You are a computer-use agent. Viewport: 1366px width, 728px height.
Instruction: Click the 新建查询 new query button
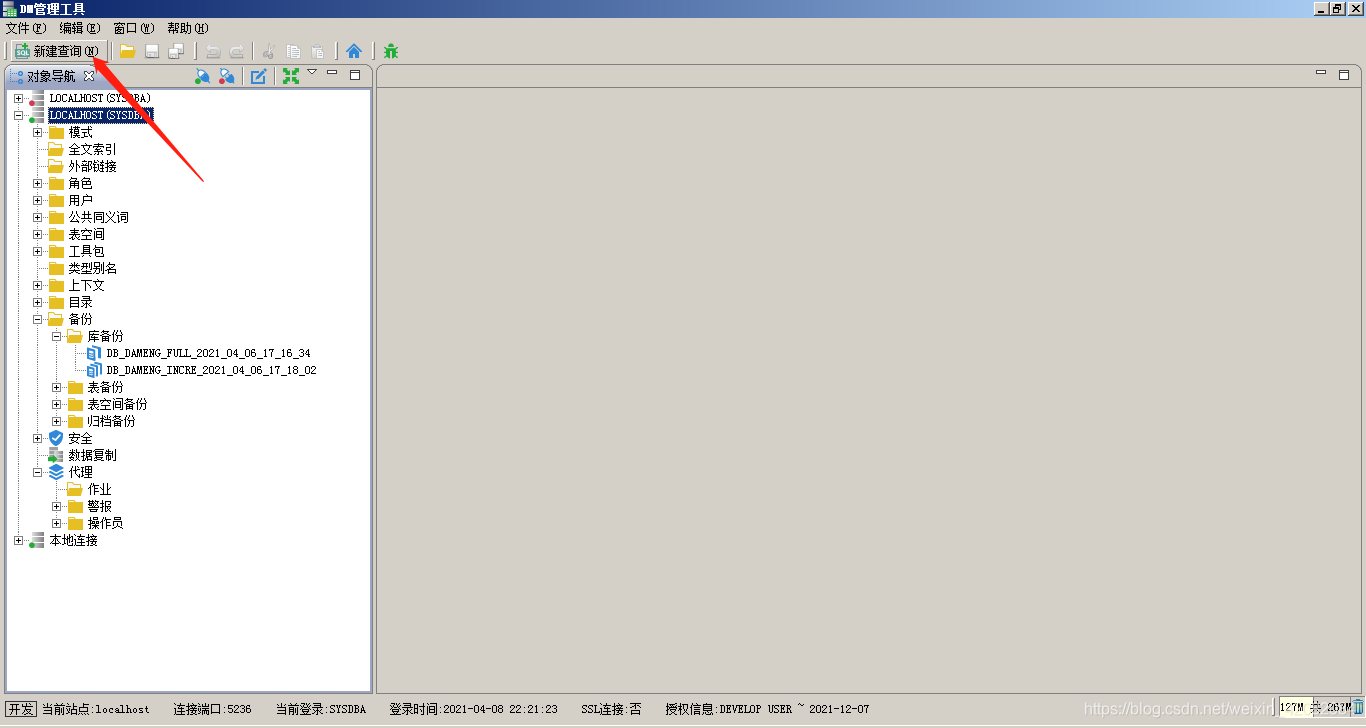tap(57, 51)
